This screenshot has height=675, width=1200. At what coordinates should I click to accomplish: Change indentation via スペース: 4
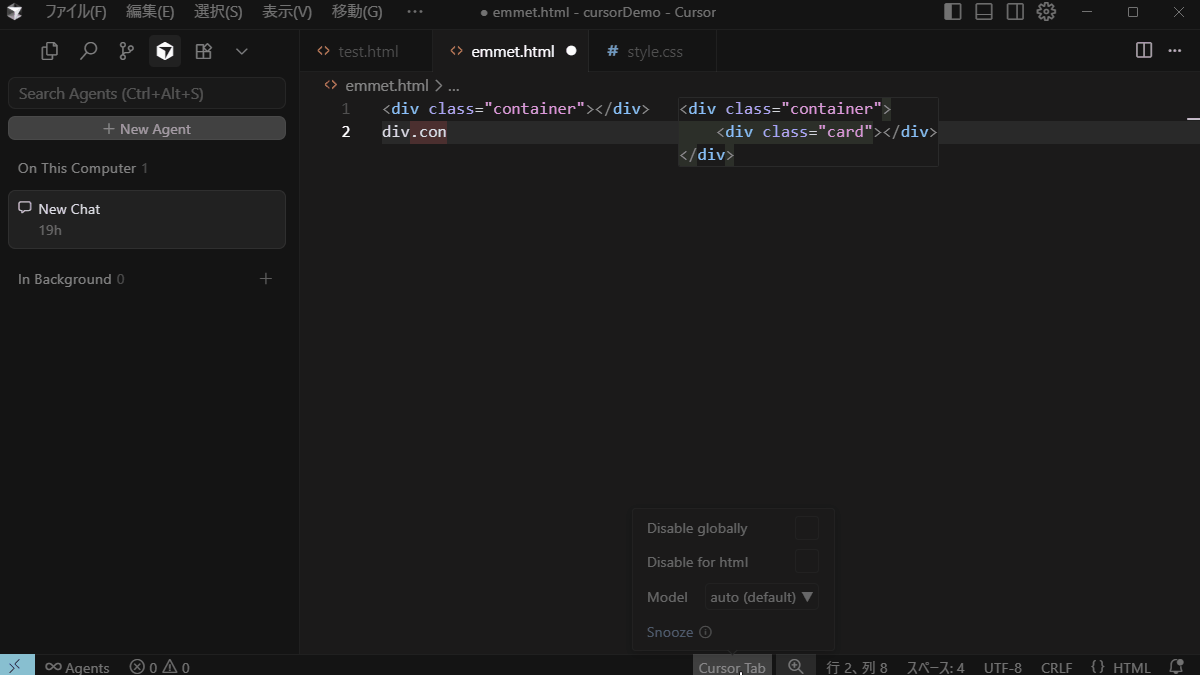tap(935, 667)
